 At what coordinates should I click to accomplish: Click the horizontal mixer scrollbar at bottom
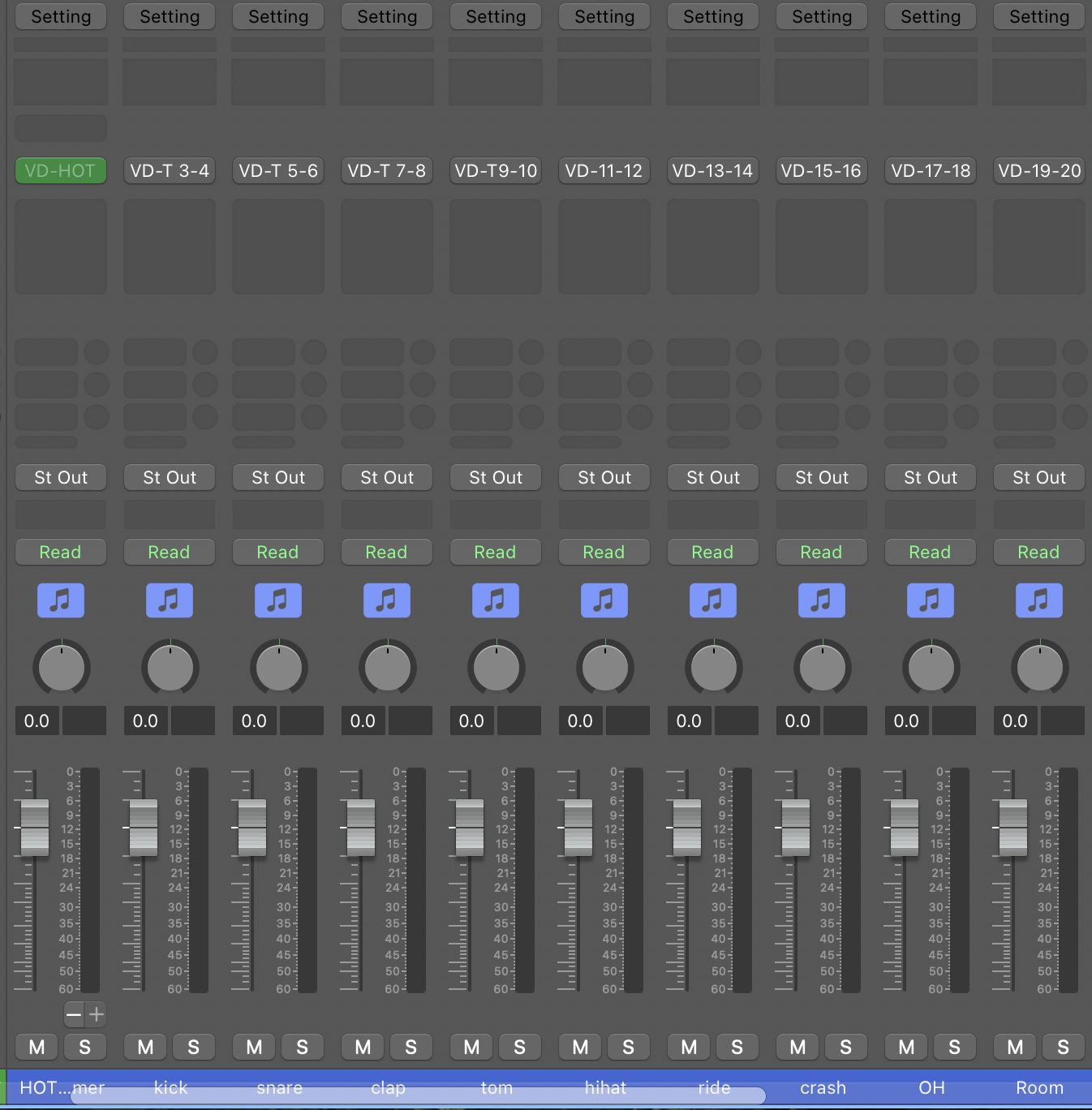point(418,1096)
